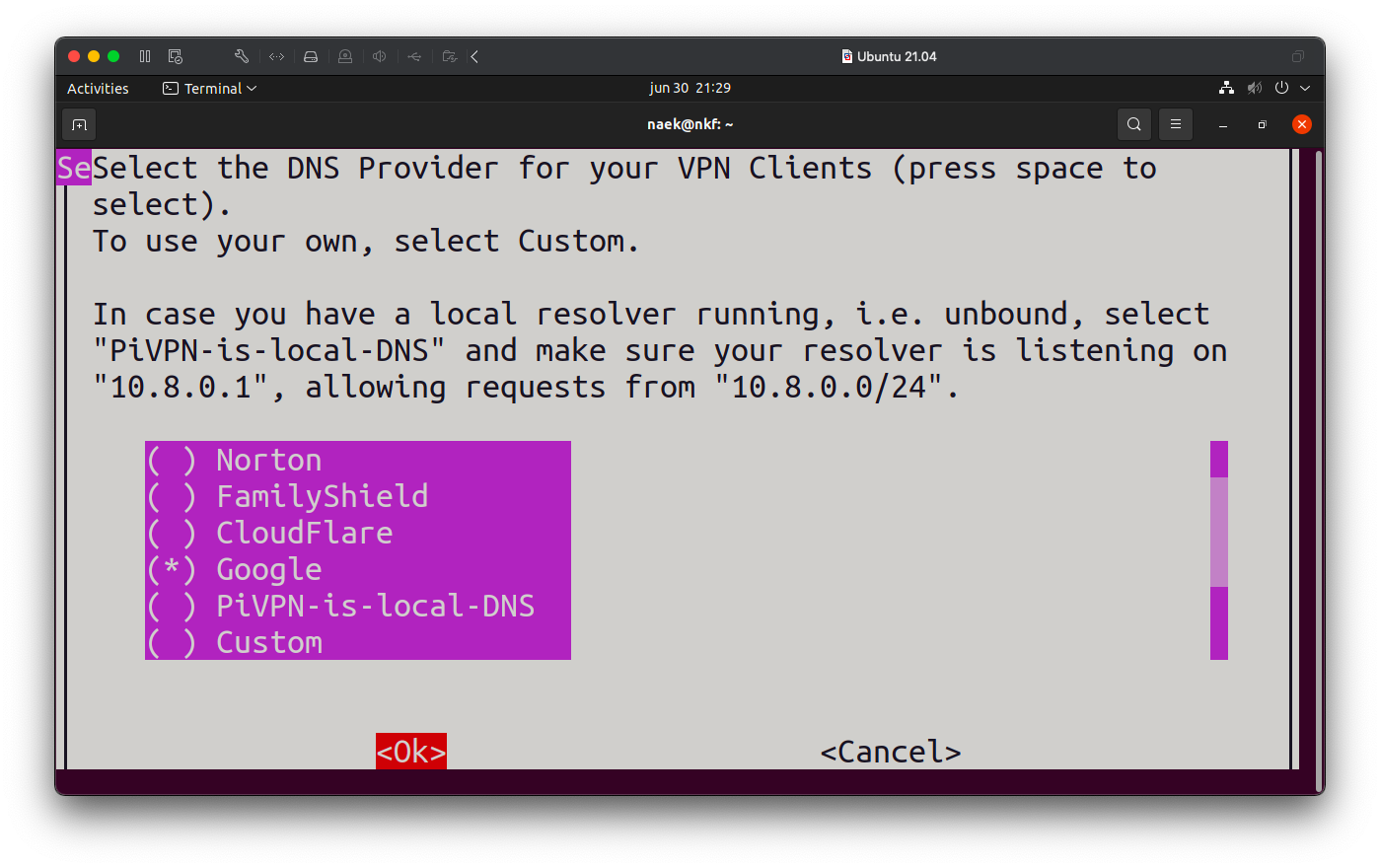Select the PiVPN-is-local-DNS option
Image resolution: width=1380 pixels, height=868 pixels.
point(358,606)
